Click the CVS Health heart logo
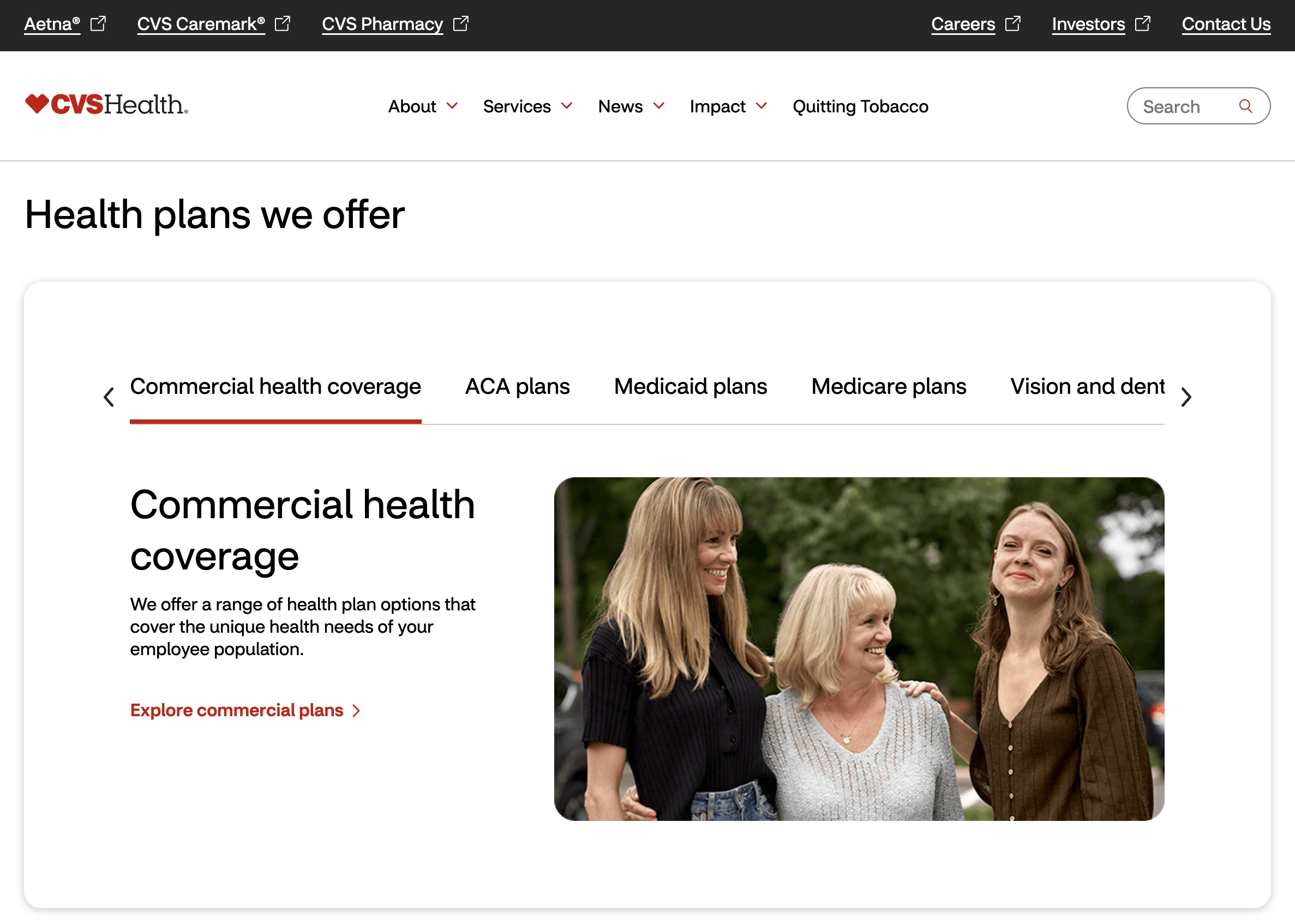This screenshot has width=1295, height=924. click(x=106, y=105)
